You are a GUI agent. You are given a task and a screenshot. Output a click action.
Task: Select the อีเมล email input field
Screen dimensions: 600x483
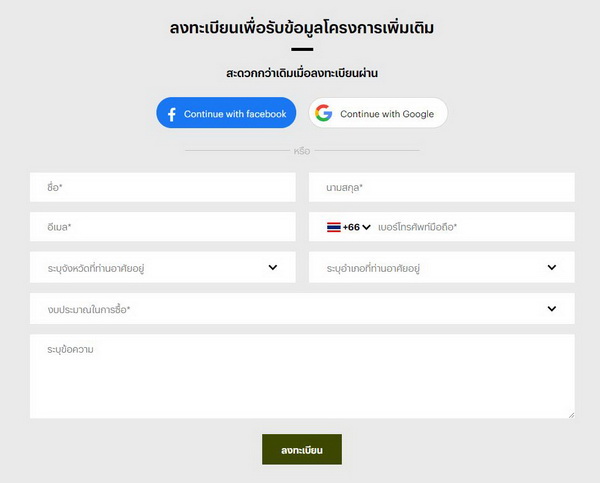click(163, 227)
